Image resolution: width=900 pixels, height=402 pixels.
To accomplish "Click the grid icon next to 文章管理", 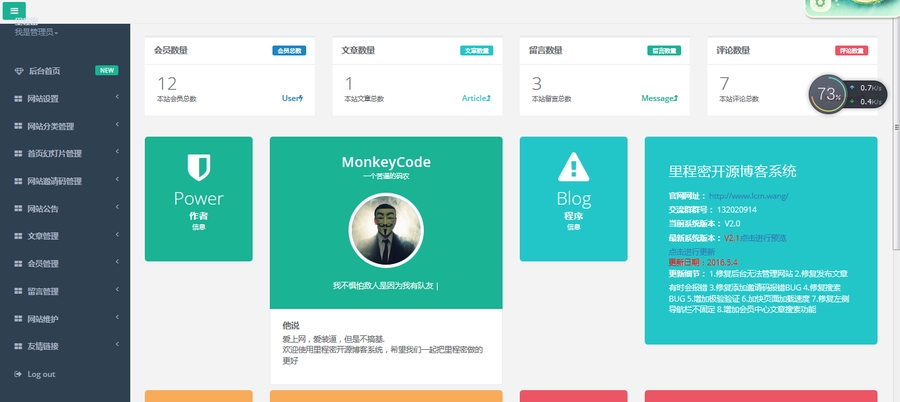I will pyautogui.click(x=18, y=236).
